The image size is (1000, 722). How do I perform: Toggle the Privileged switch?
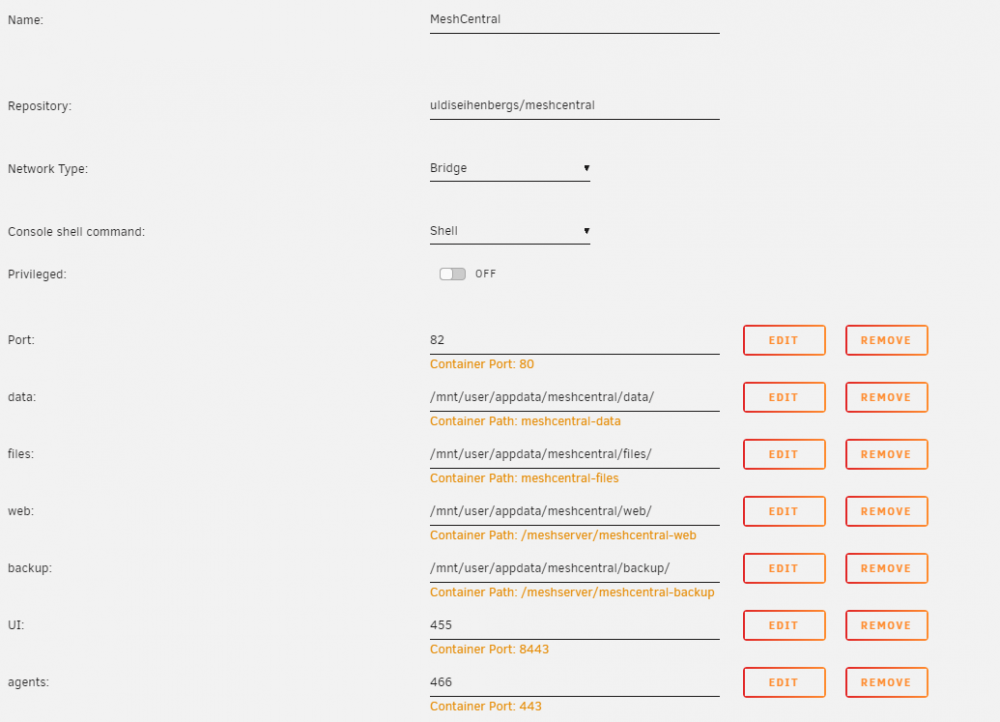(452, 274)
